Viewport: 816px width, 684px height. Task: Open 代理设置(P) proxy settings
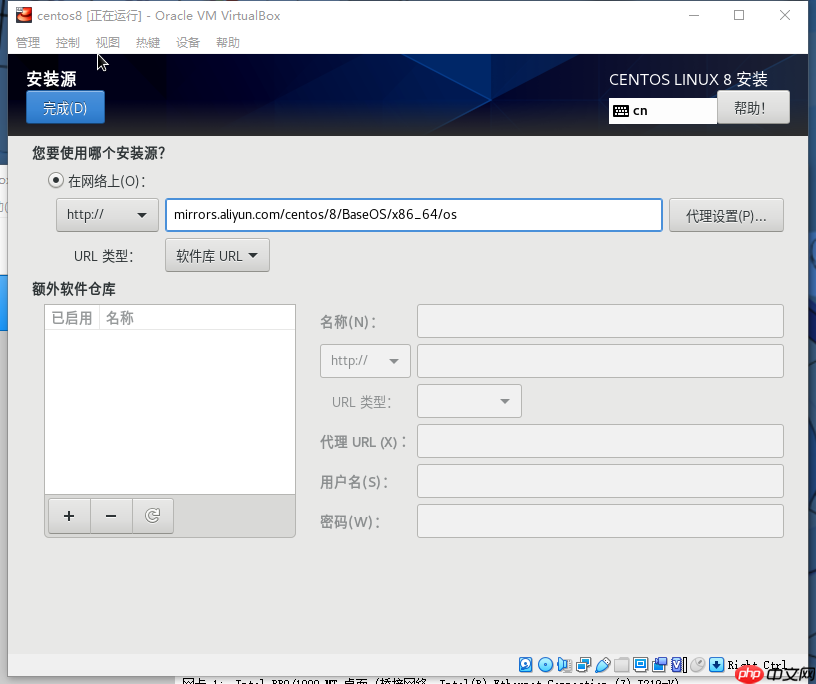click(726, 214)
